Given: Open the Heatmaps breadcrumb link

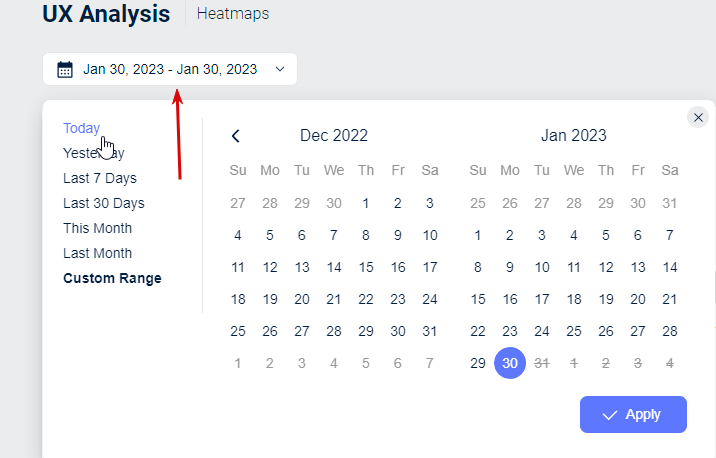Looking at the screenshot, I should [232, 14].
